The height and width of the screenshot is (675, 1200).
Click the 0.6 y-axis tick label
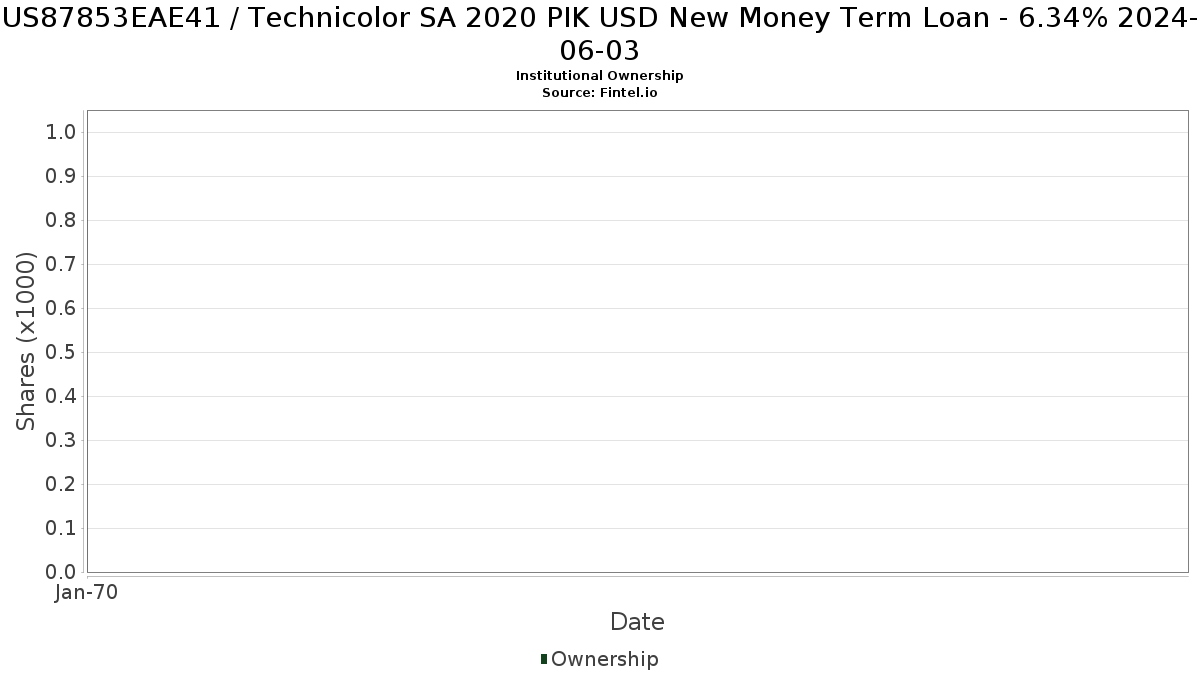click(61, 309)
